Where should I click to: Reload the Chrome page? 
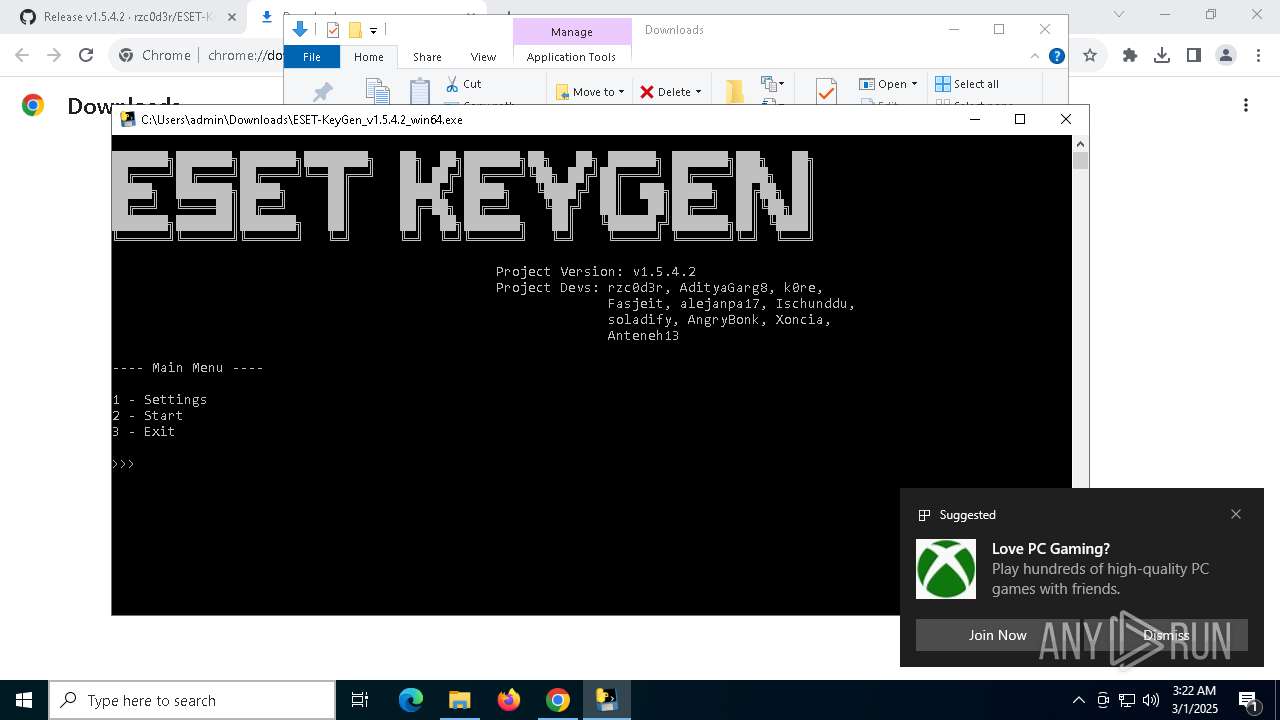pyautogui.click(x=86, y=56)
